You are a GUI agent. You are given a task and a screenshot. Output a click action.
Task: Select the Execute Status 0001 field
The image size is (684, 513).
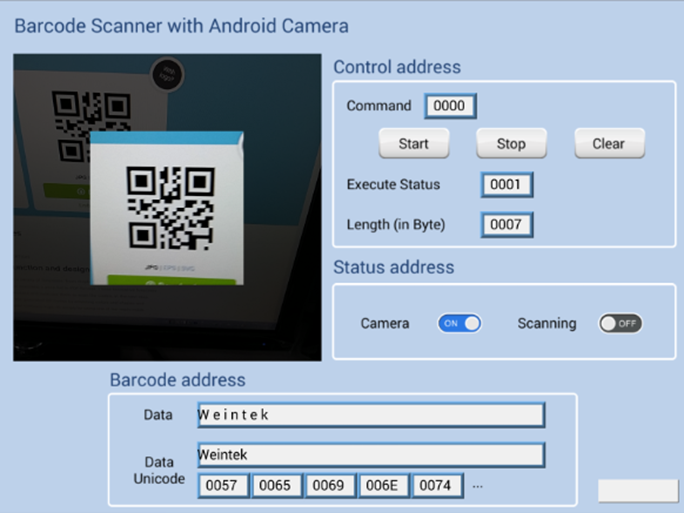pos(506,185)
